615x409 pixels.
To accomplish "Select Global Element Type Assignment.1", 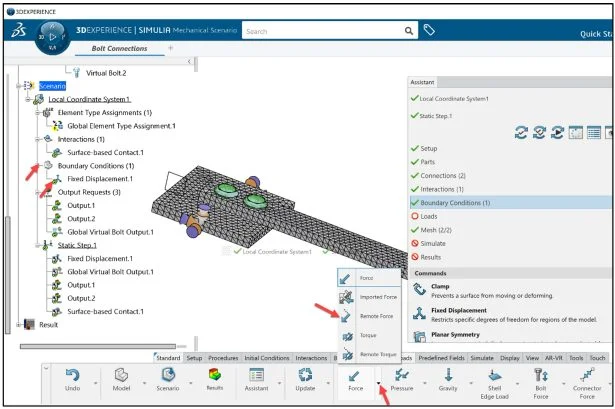I will coord(121,126).
